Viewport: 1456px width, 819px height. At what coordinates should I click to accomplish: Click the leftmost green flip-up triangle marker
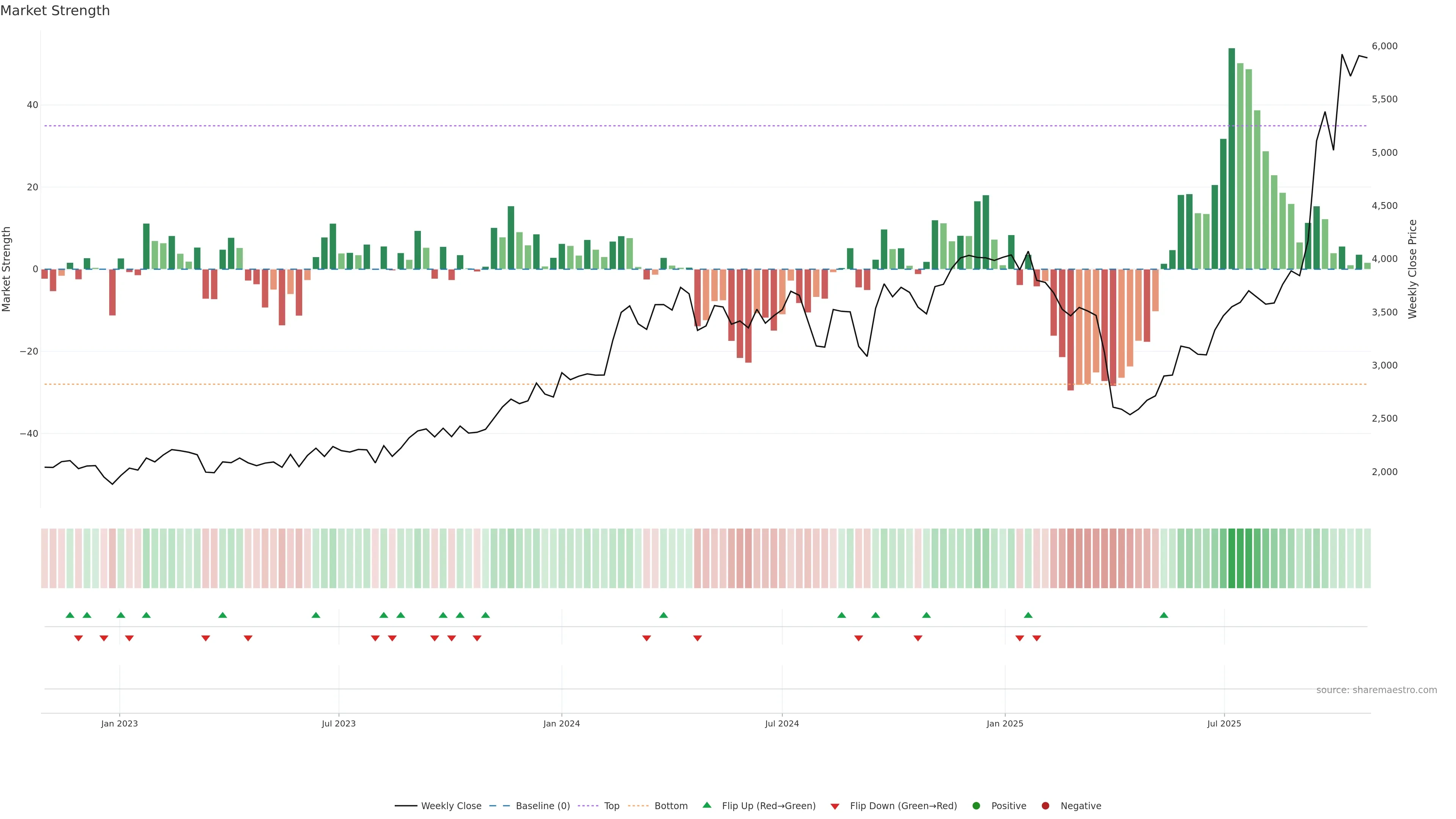click(70, 615)
